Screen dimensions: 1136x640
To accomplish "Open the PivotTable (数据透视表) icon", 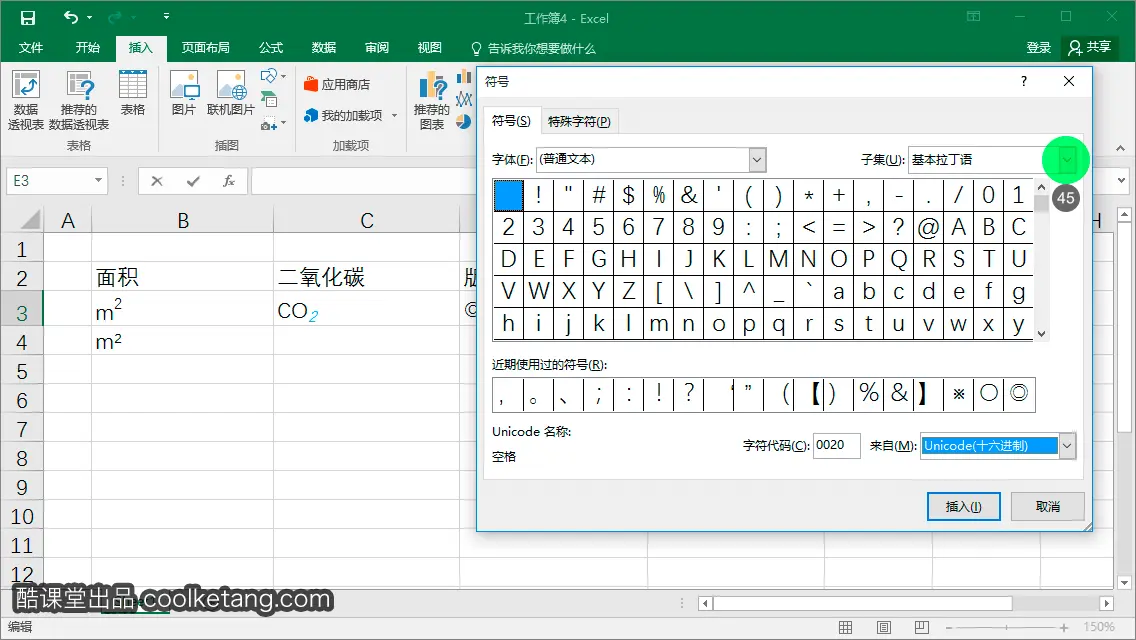I will coord(25,100).
